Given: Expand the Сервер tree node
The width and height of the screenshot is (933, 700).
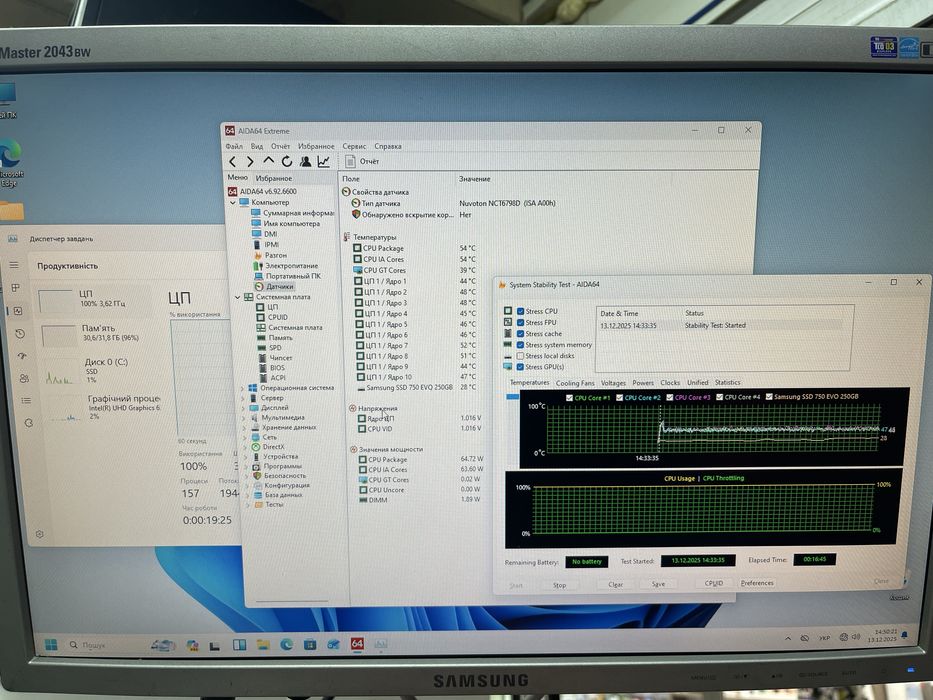Looking at the screenshot, I should click(243, 398).
